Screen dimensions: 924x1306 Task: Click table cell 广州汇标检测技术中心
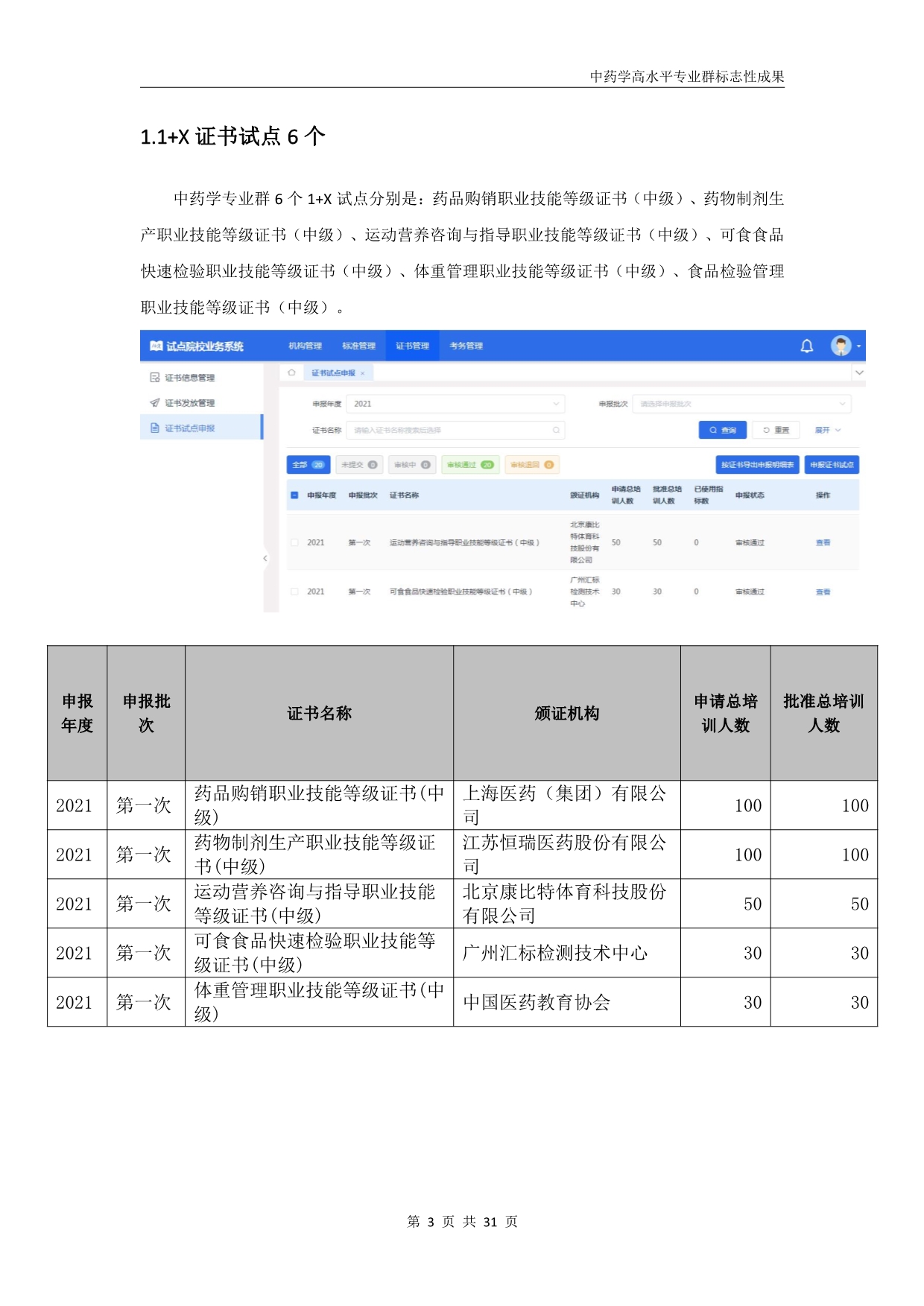566,953
